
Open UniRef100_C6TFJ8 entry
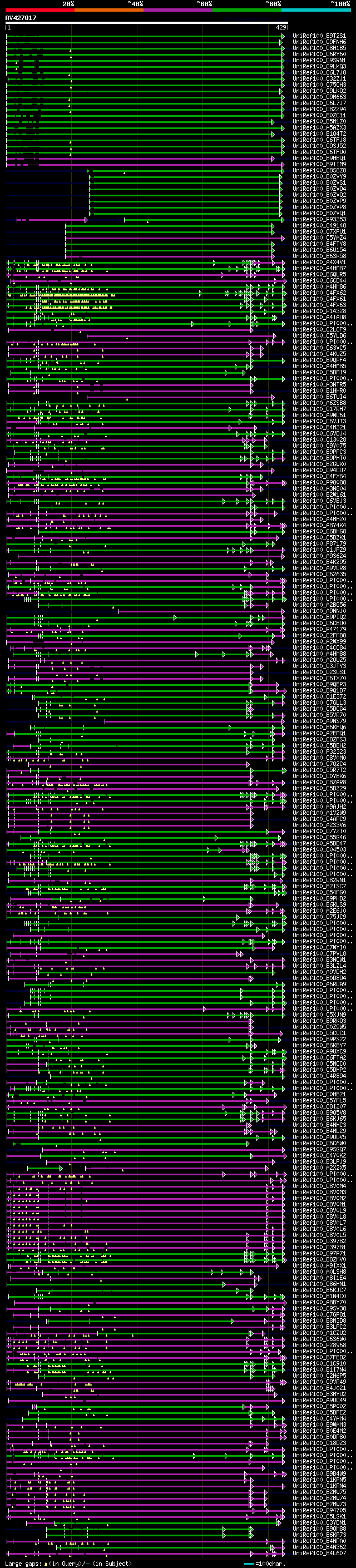[319, 140]
